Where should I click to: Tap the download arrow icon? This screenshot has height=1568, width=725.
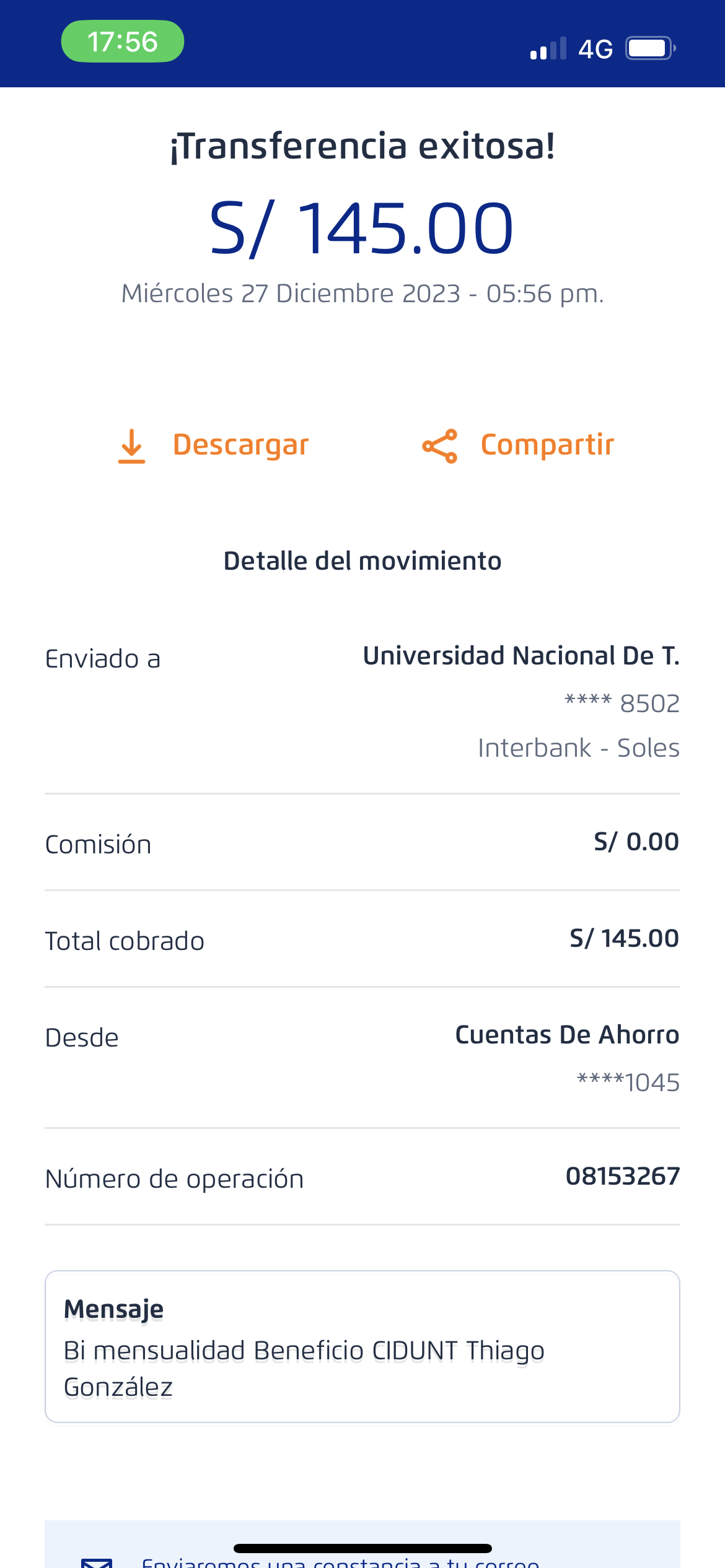[131, 446]
